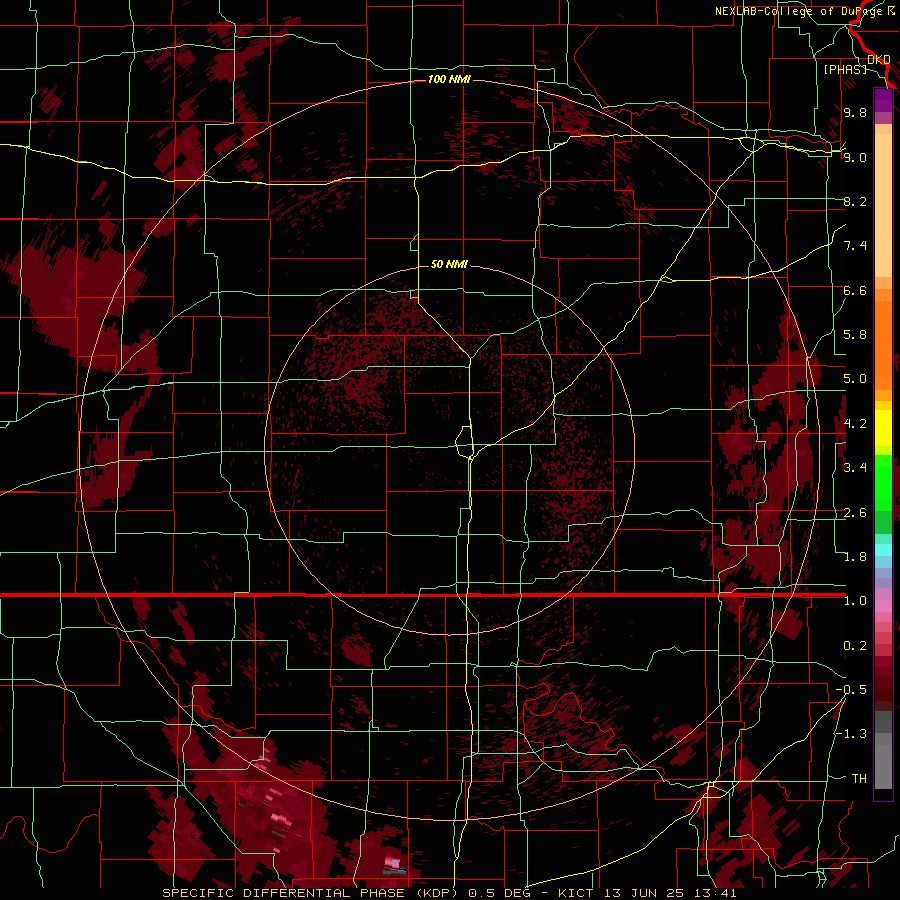Select the 2.6 scale label
This screenshot has height=900, width=900.
click(x=855, y=513)
